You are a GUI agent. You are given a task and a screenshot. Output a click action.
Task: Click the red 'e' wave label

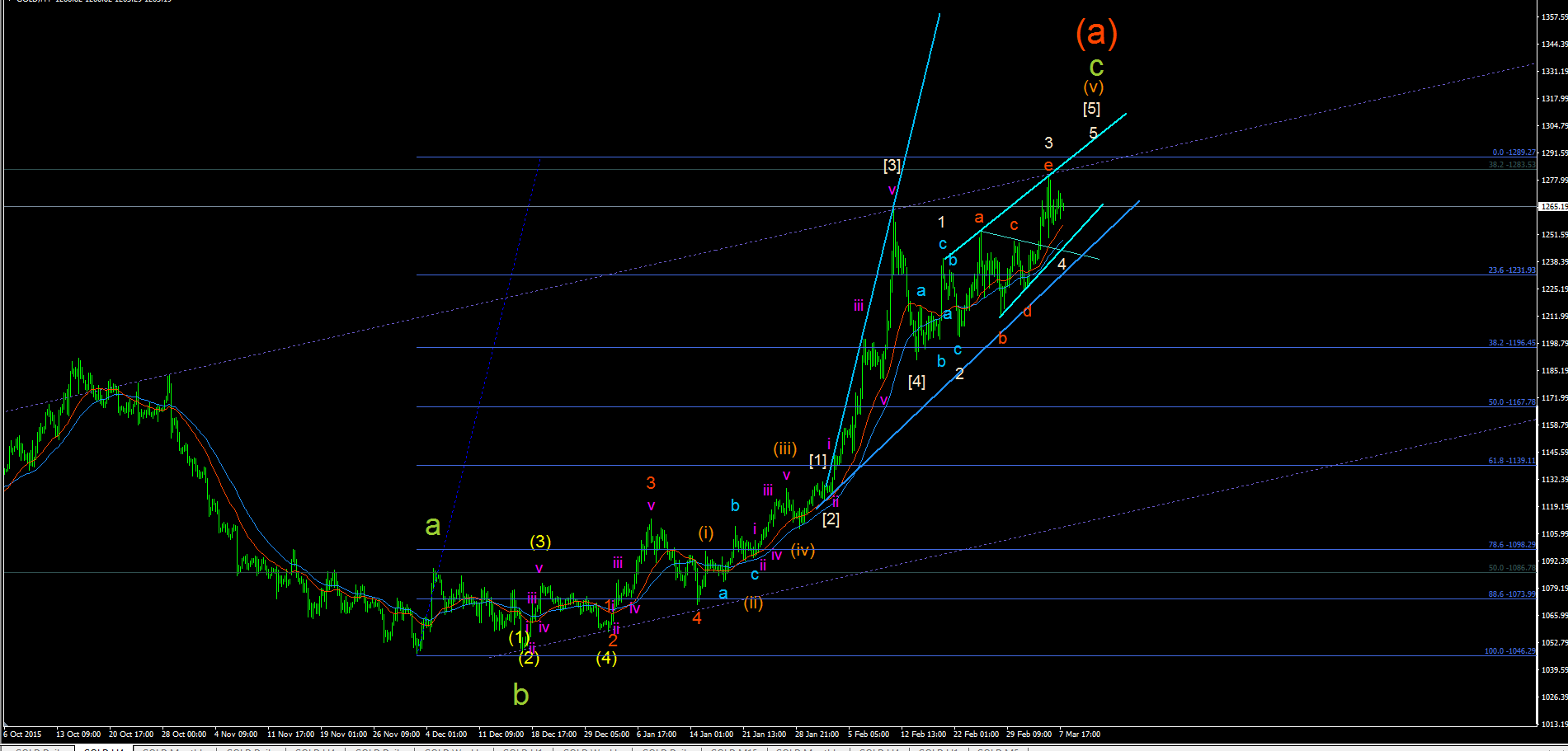pos(1048,166)
